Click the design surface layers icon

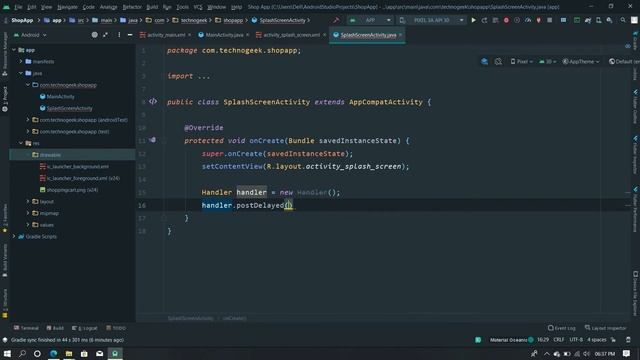coord(484,62)
